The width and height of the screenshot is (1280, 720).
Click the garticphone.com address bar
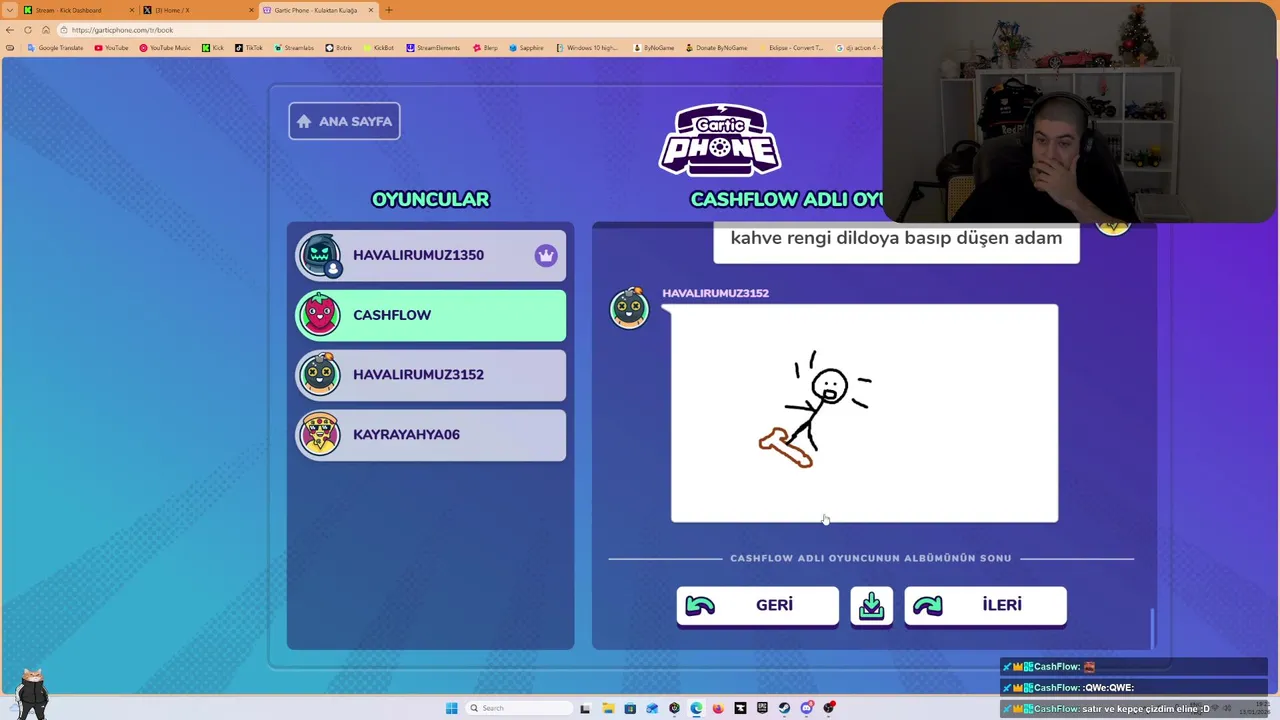470,30
